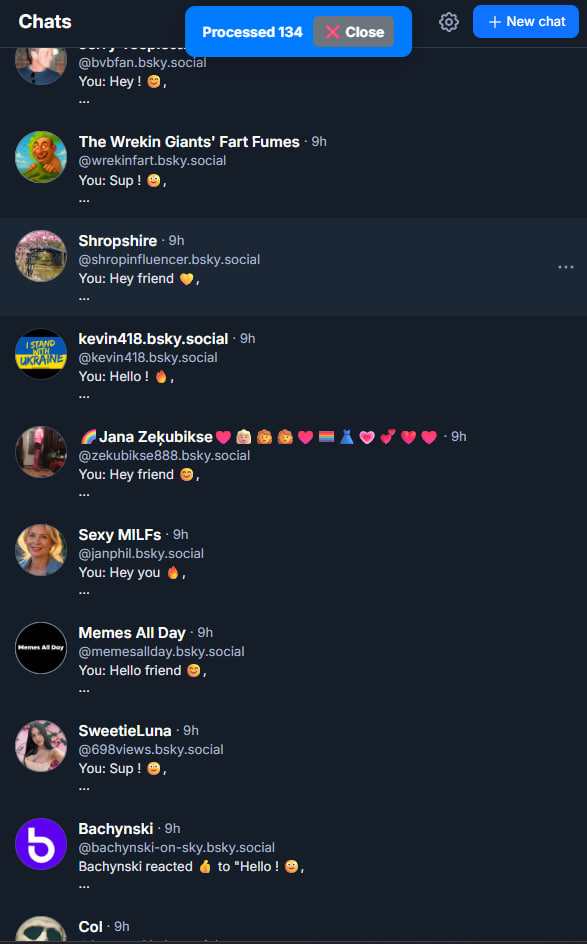The height and width of the screenshot is (944, 587).
Task: Open chat with kevin418.bsky.social
Action: coord(293,365)
